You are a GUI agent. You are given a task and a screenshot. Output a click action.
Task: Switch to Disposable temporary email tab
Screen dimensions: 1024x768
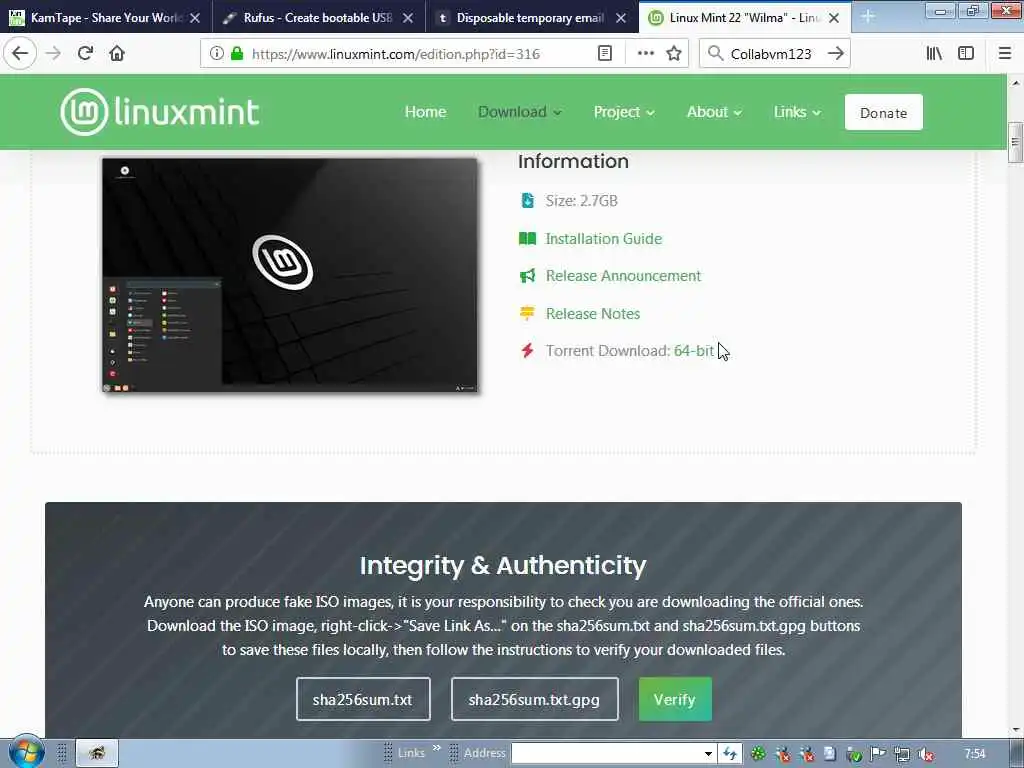click(x=531, y=18)
